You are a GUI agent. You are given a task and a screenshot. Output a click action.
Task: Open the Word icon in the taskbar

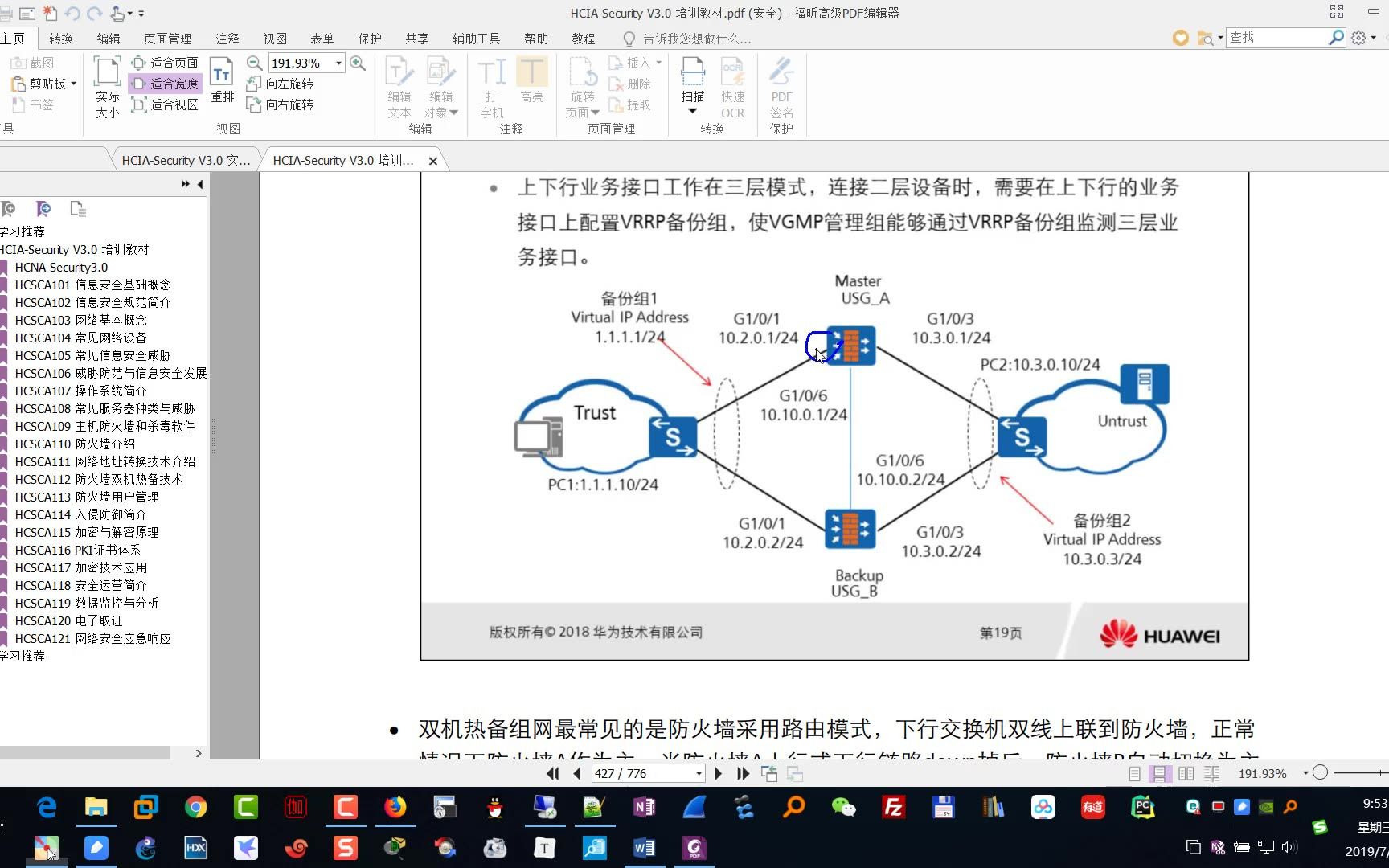(644, 848)
